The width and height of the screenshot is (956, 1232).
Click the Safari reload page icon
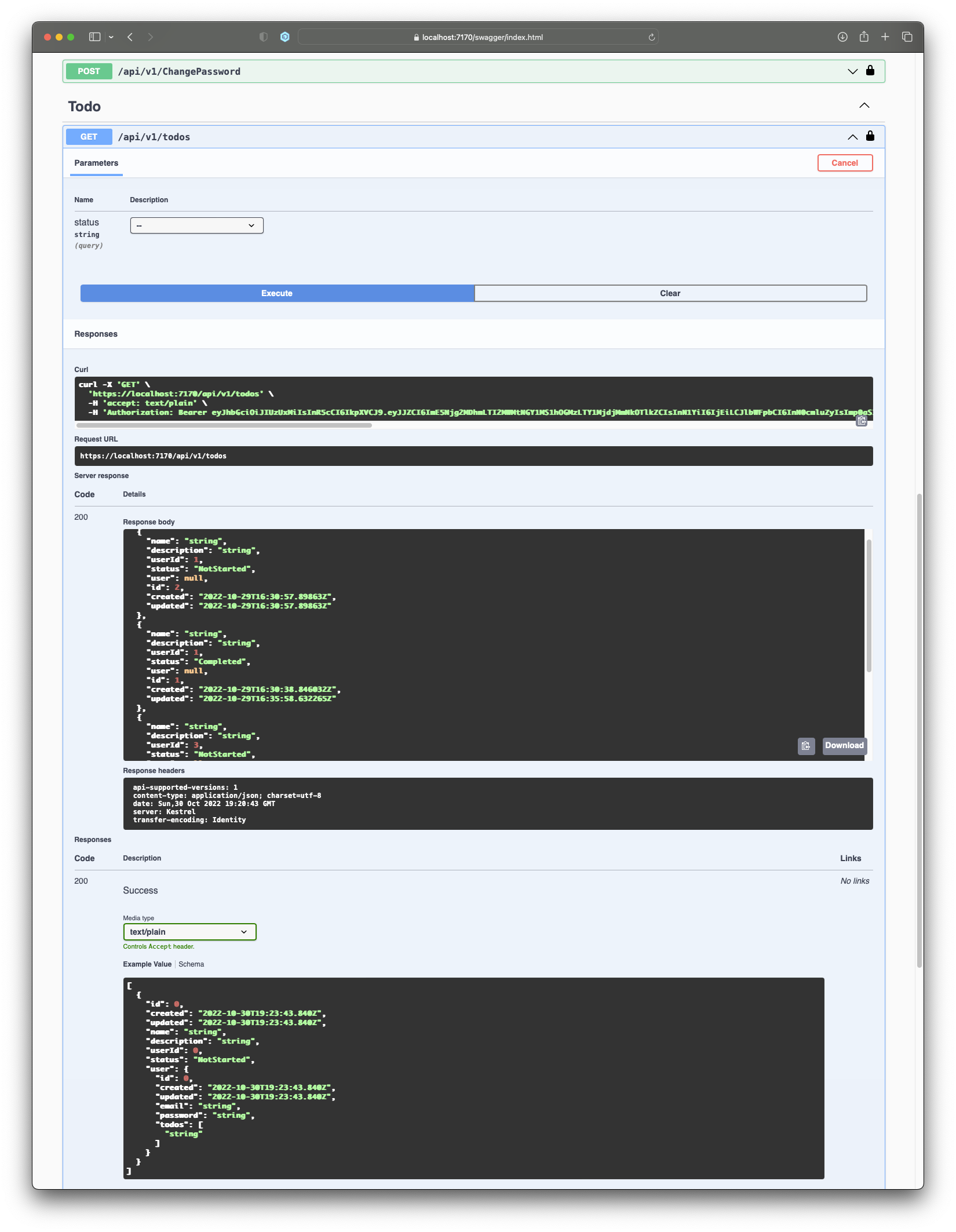[x=651, y=37]
